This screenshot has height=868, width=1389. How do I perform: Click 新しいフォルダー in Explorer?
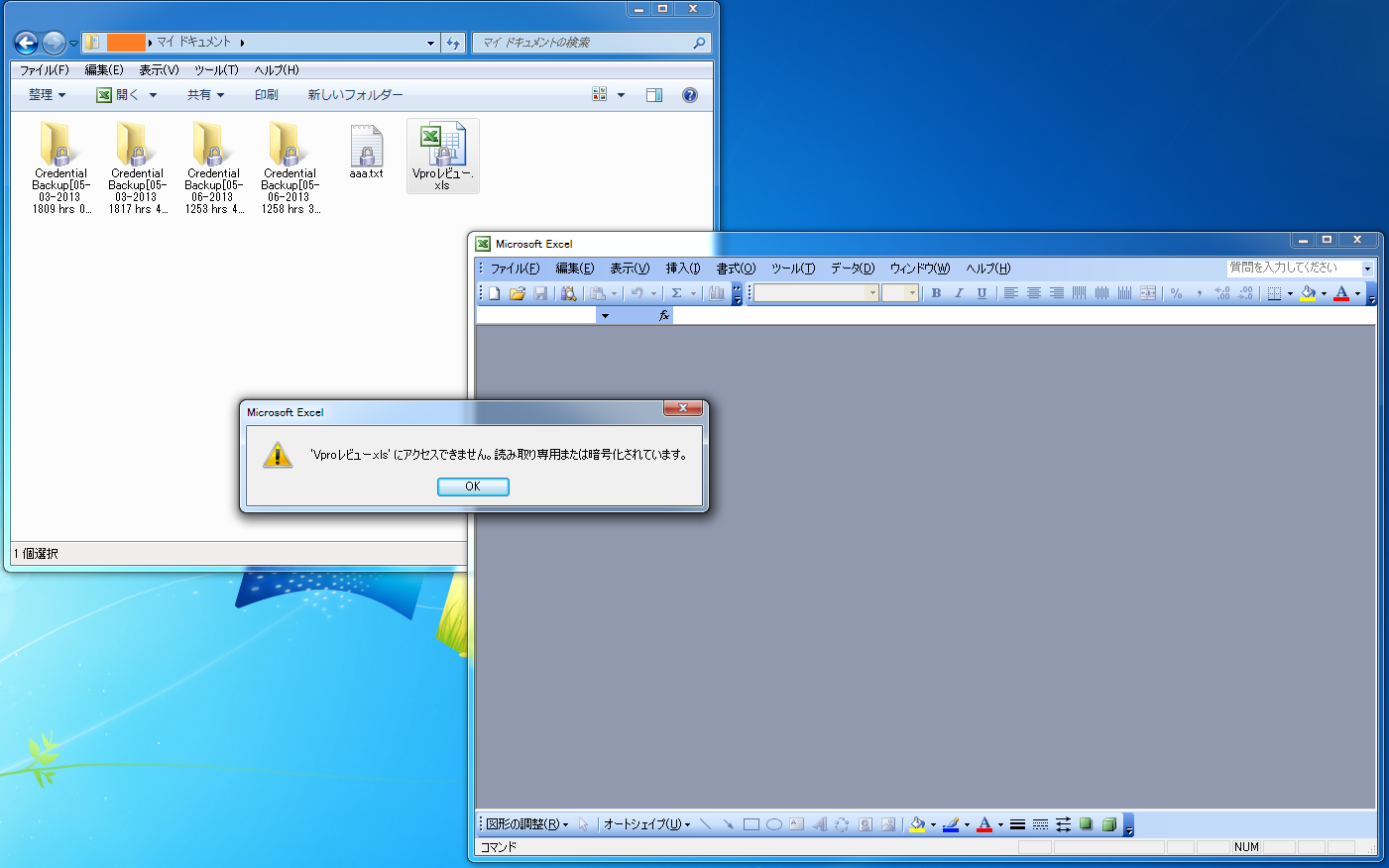pos(355,95)
